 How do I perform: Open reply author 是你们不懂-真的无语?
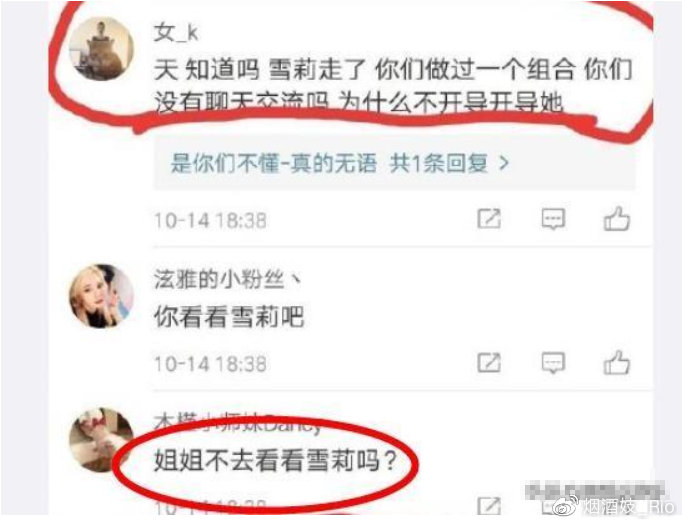[x=273, y=164]
